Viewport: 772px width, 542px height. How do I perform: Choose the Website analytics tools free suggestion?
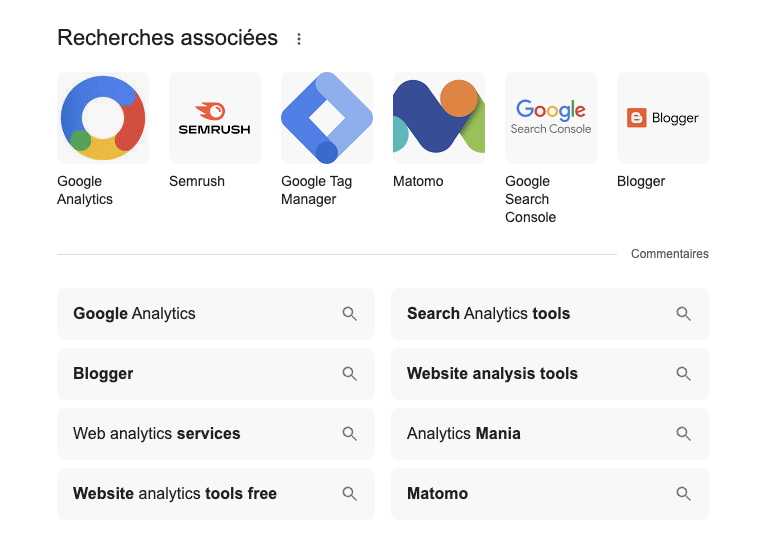[x=175, y=494]
